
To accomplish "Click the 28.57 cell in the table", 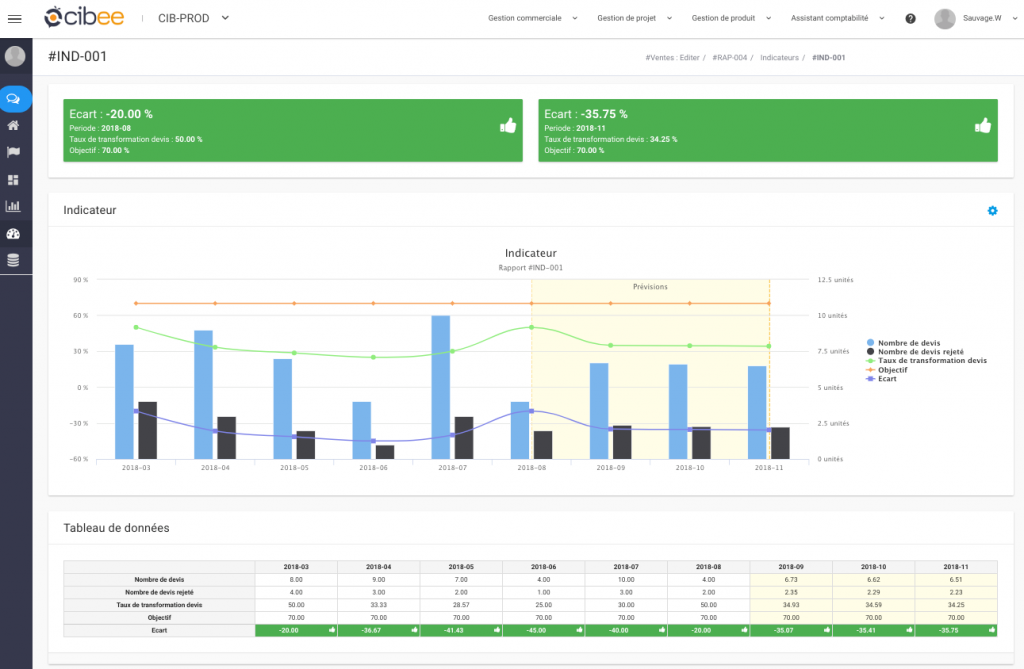I will click(461, 605).
